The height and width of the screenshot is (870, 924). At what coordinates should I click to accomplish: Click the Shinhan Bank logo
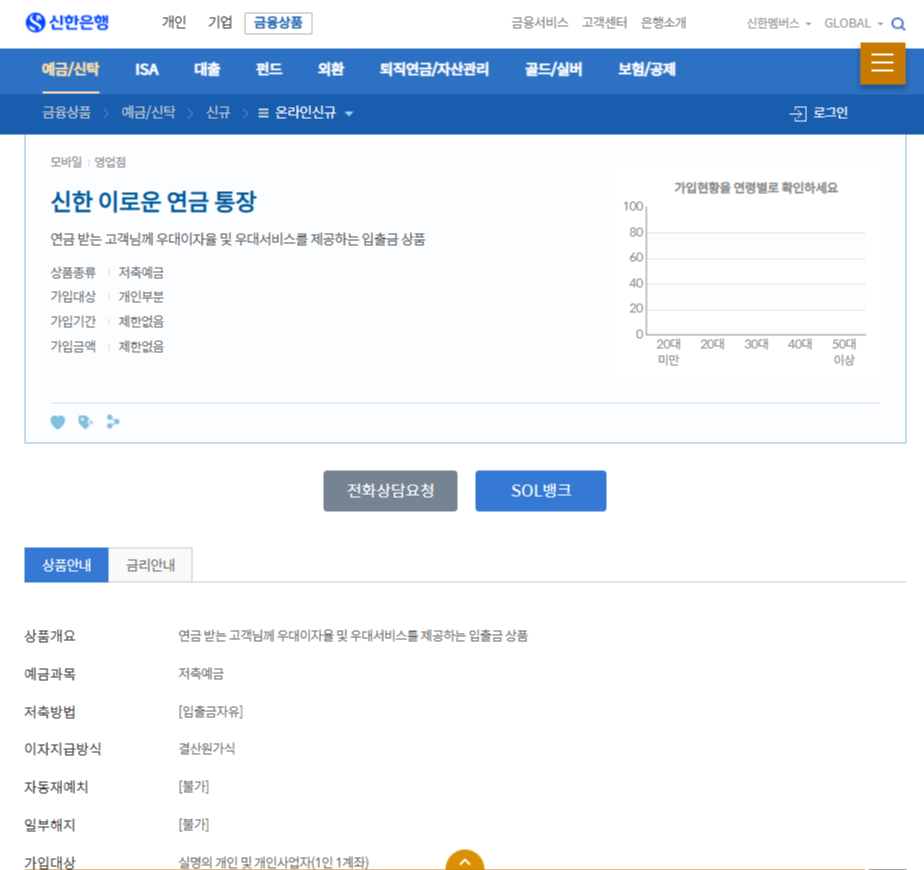[67, 22]
